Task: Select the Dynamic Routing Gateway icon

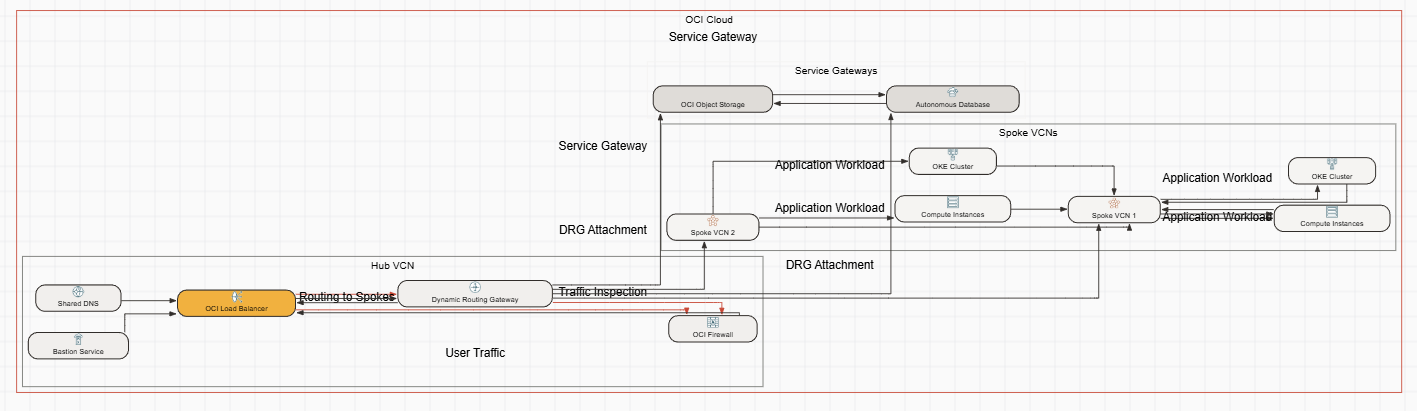Action: pos(475,287)
